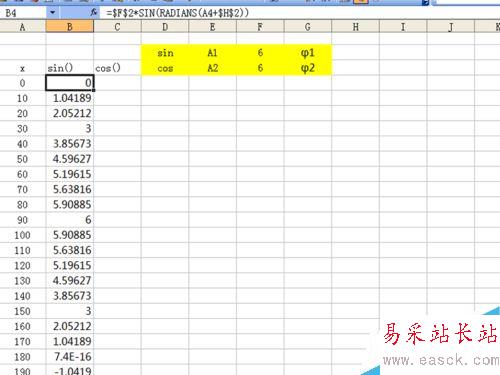
Task: Click the sin() header cell
Action: 70,68
